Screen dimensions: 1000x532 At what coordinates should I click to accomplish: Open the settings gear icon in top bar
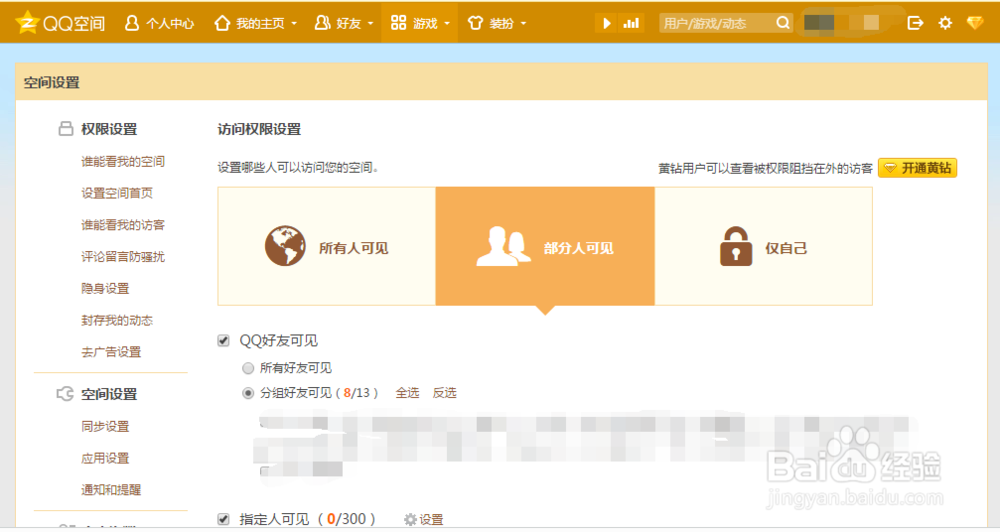coord(945,23)
